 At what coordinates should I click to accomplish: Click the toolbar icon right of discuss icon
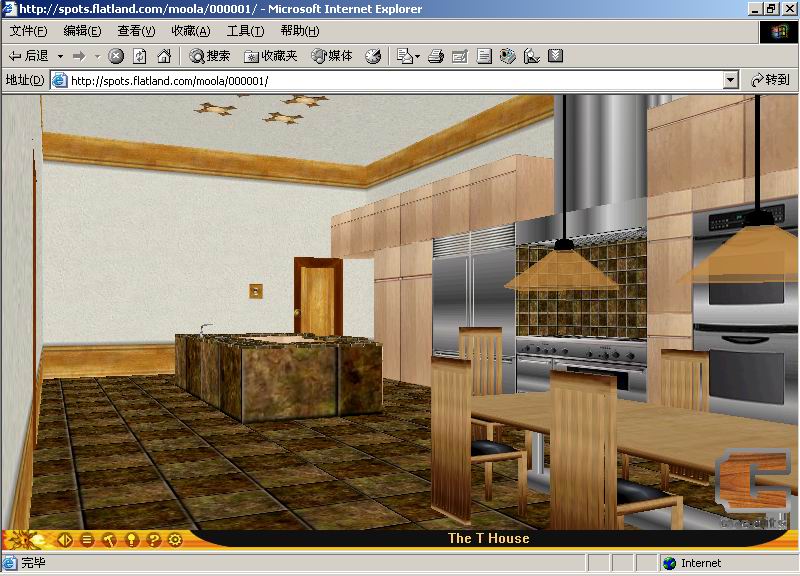click(508, 56)
